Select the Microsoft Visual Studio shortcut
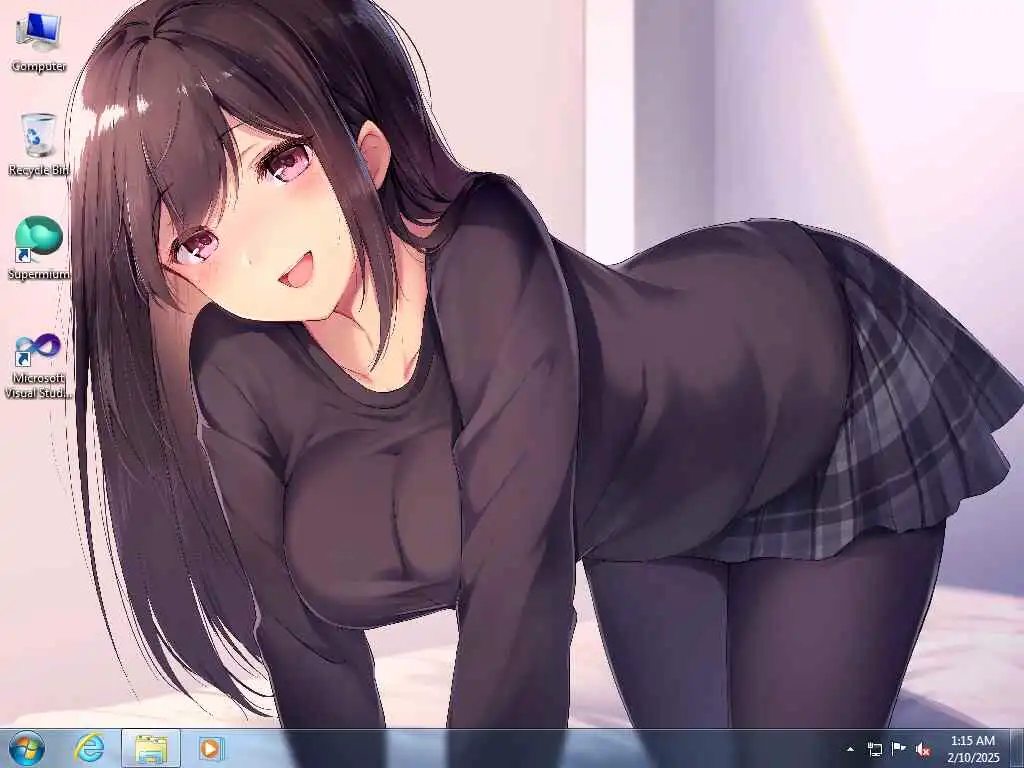This screenshot has height=768, width=1024. pos(39,366)
